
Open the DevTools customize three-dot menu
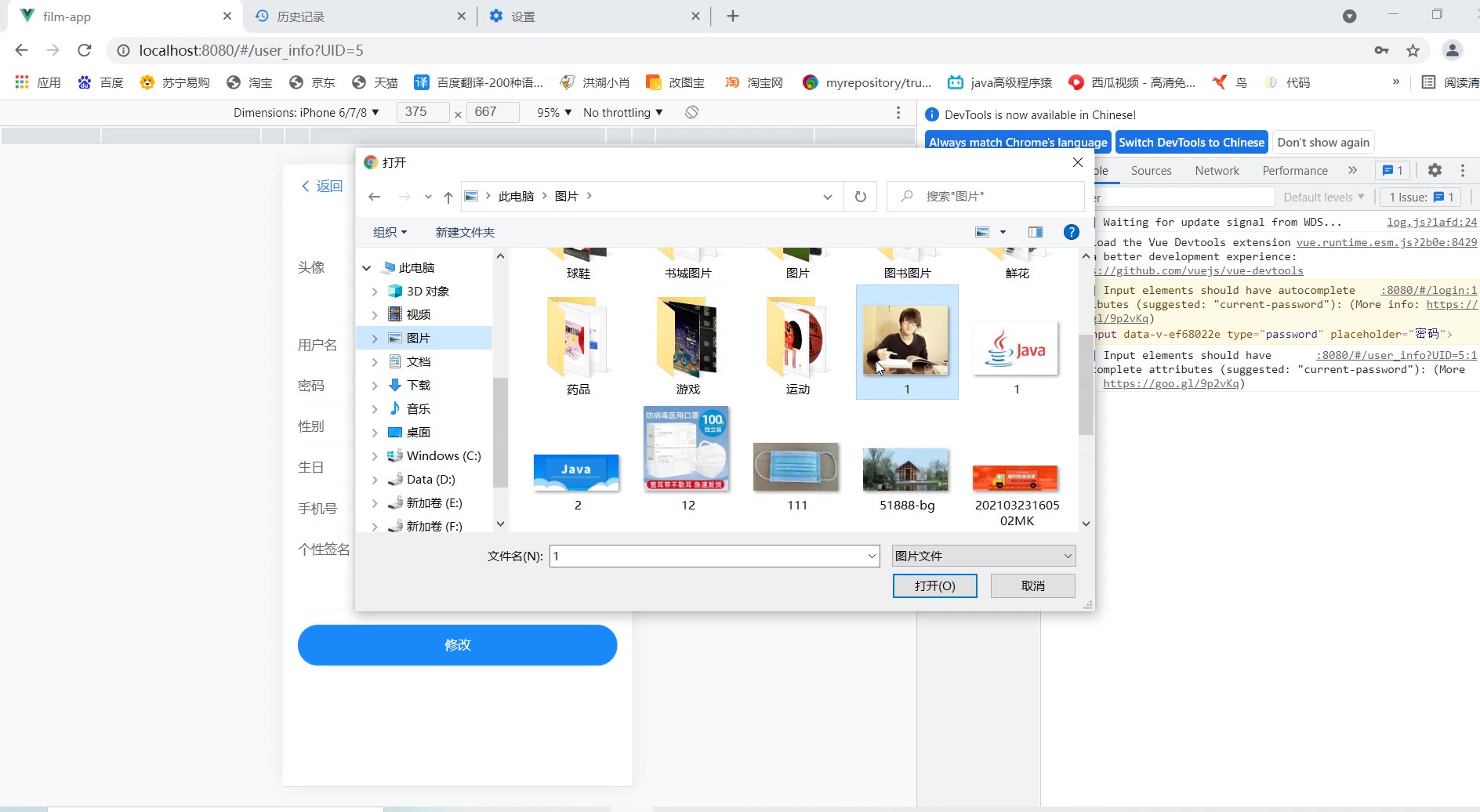tap(1463, 170)
